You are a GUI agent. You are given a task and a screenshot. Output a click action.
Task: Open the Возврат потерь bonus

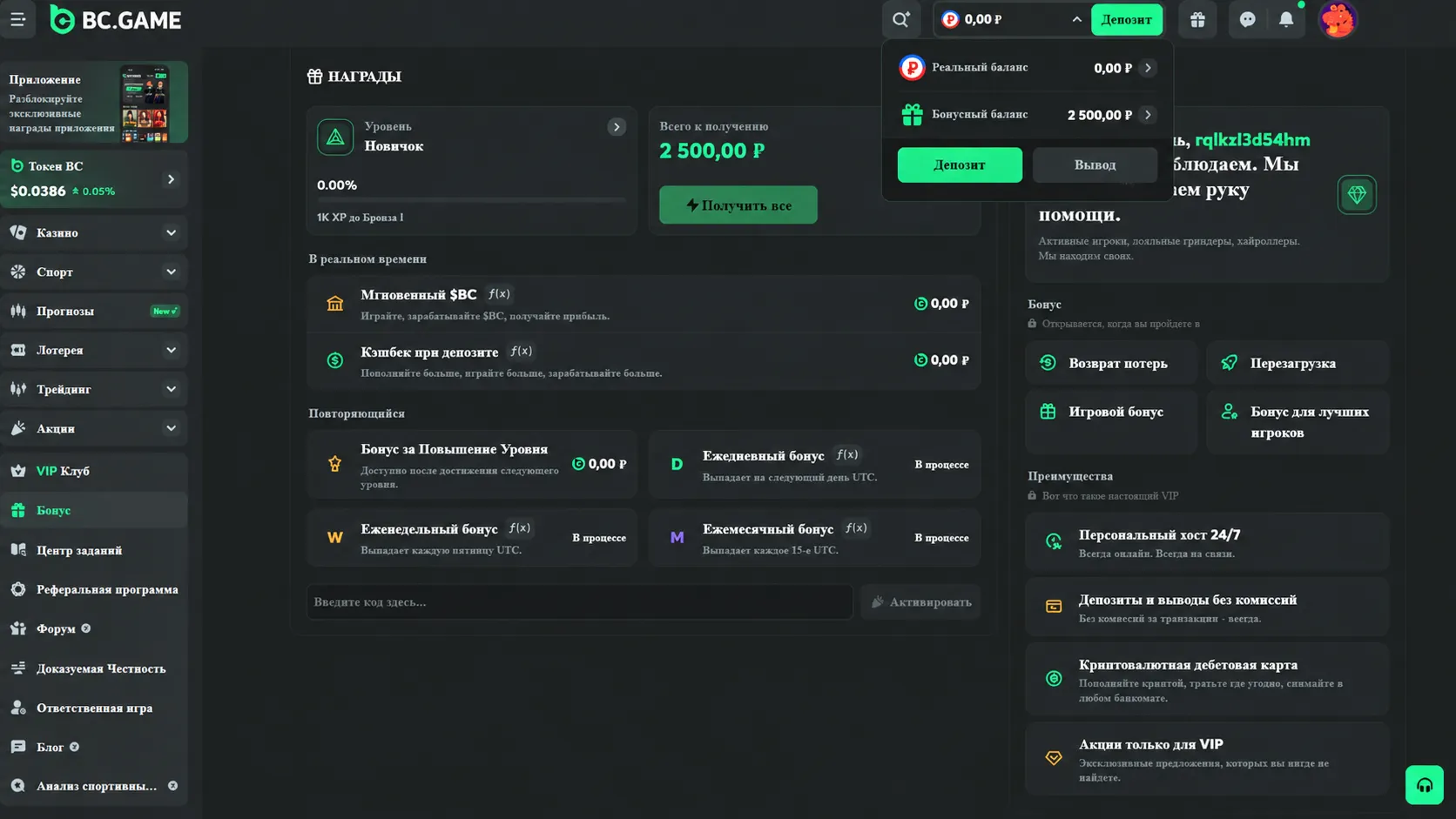coord(1111,363)
